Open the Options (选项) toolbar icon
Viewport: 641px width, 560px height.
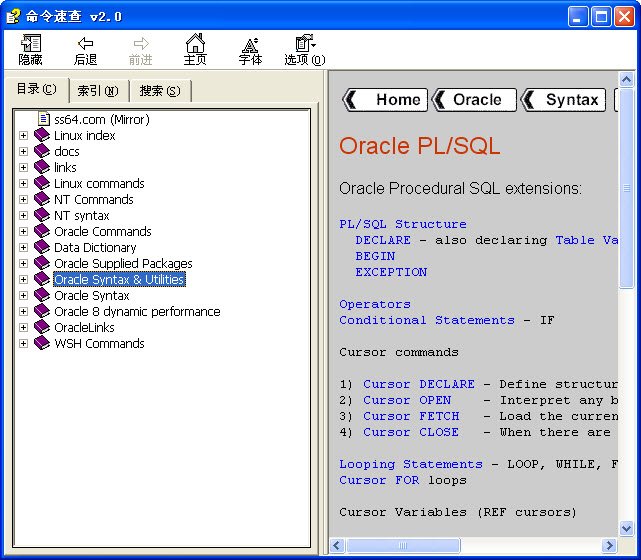point(304,44)
